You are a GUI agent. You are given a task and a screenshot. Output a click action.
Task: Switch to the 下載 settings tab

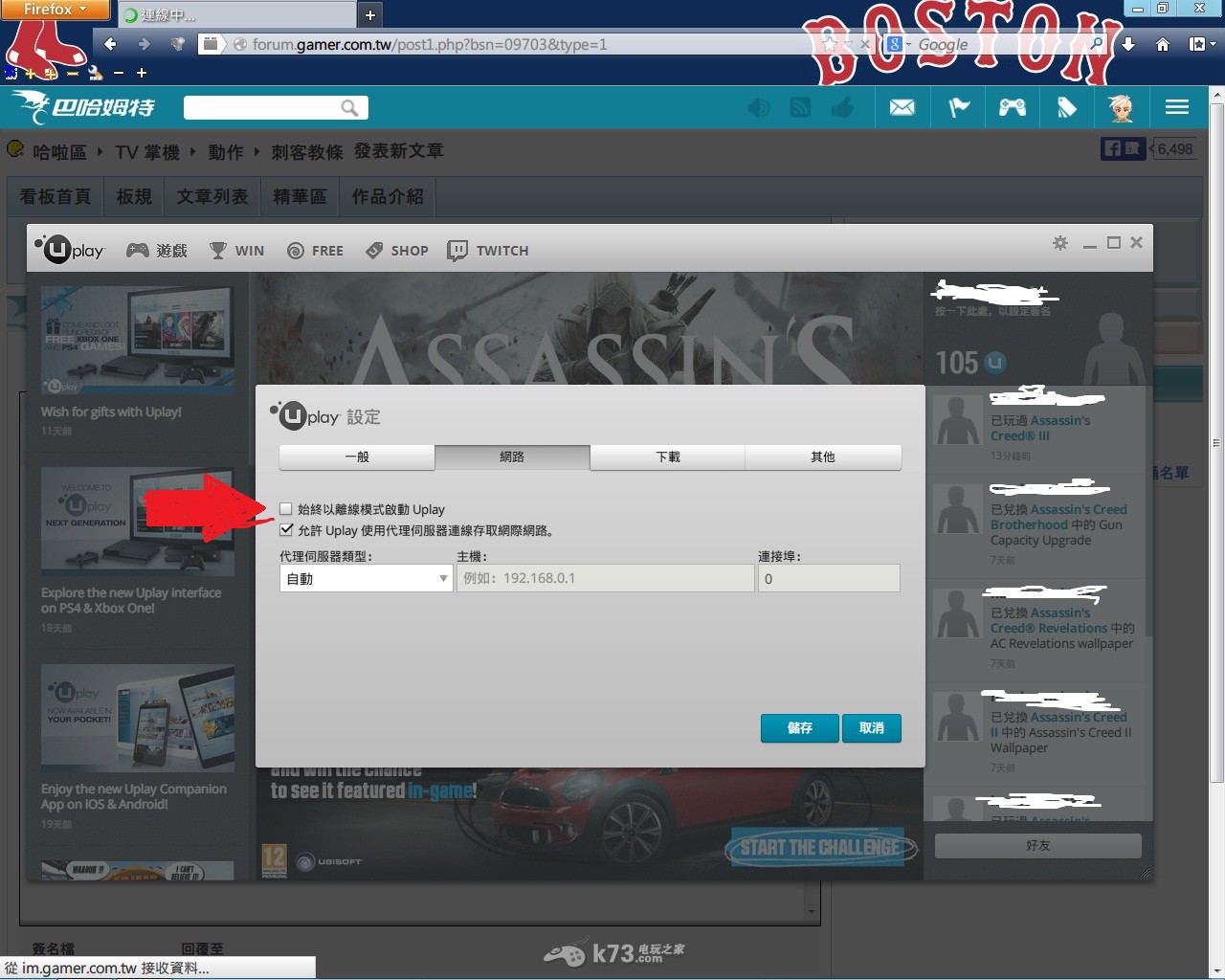[668, 457]
